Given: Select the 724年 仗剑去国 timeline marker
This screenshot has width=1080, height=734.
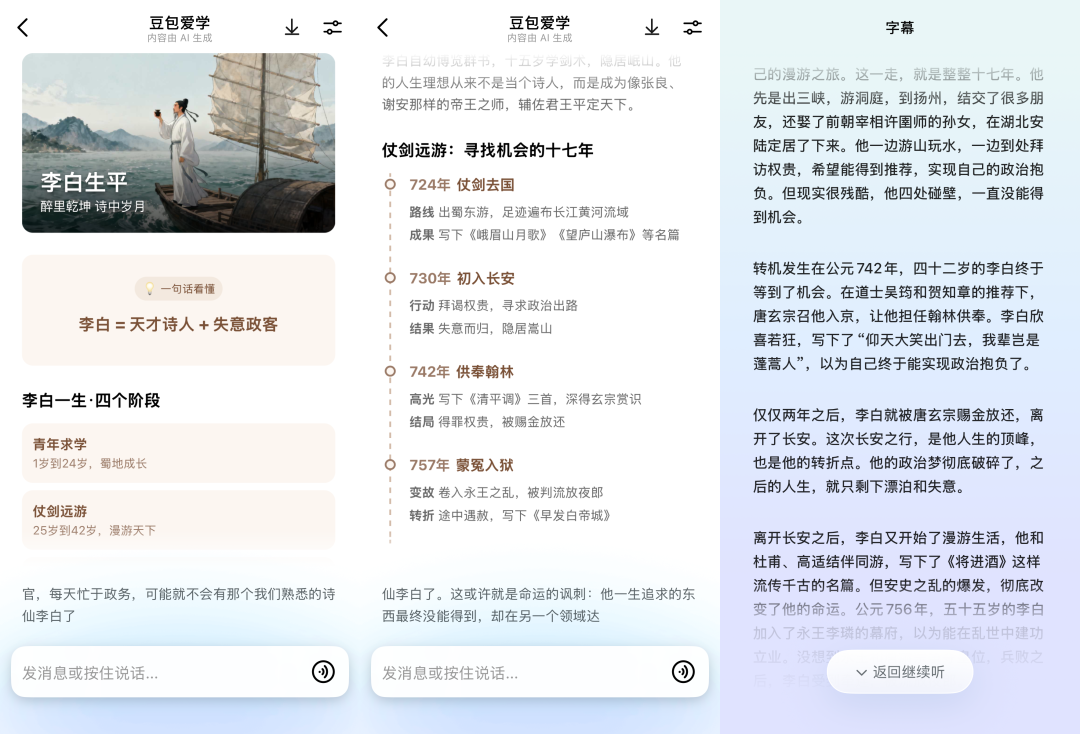Looking at the screenshot, I should click(390, 185).
